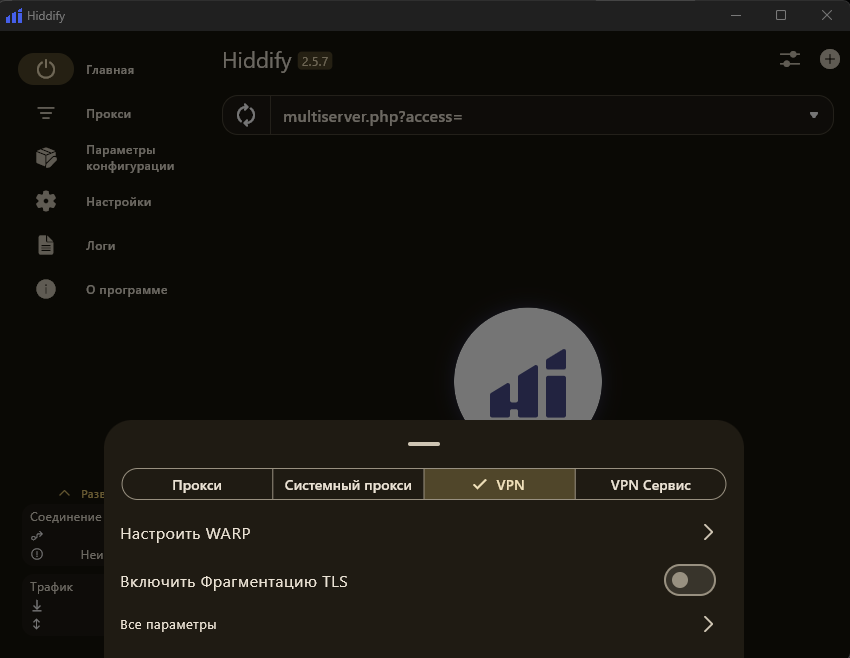
Task: Open Прокси via the filter icon
Action: pyautogui.click(x=46, y=113)
